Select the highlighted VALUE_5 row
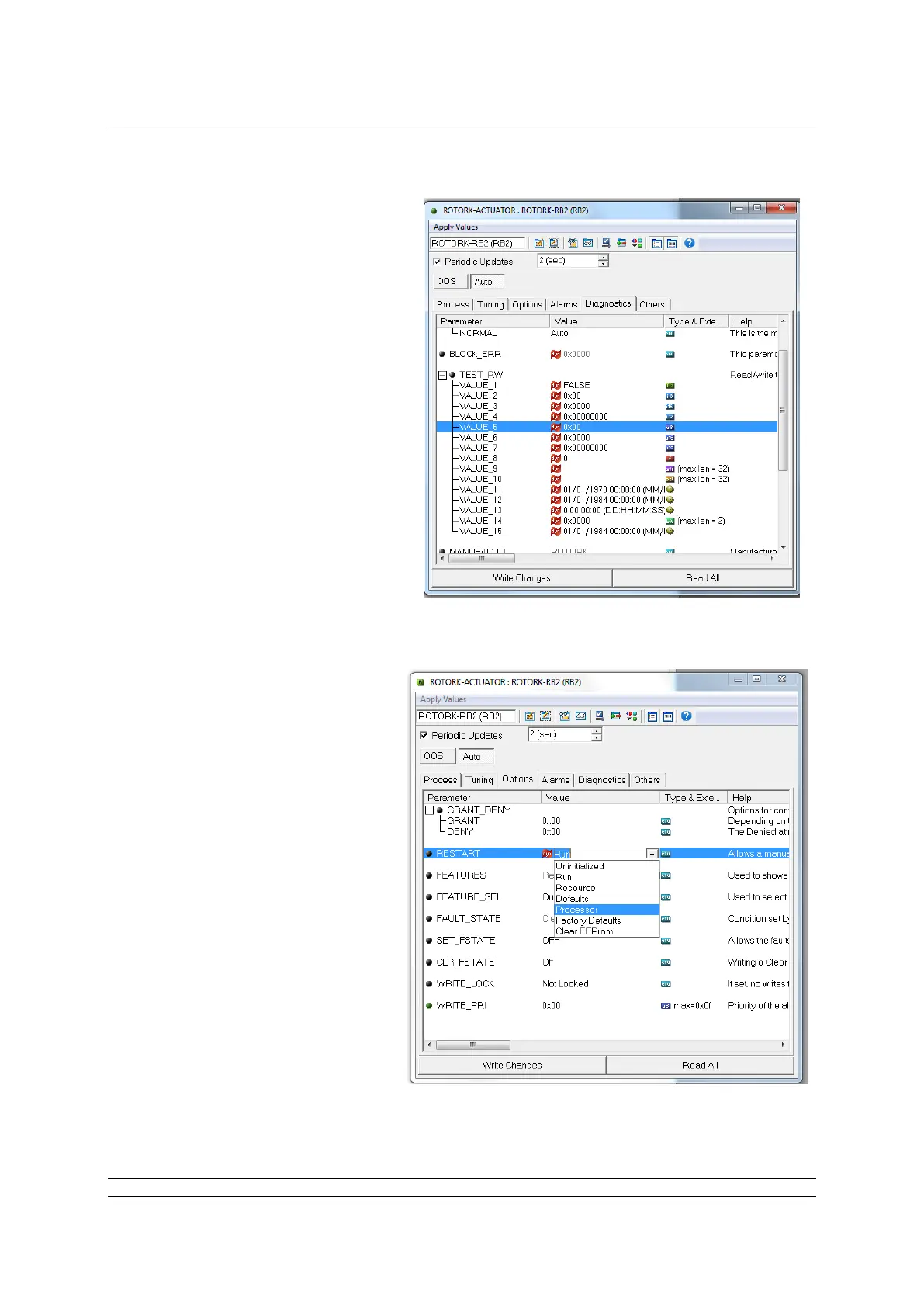The height and width of the screenshot is (1307, 924). tap(607, 427)
